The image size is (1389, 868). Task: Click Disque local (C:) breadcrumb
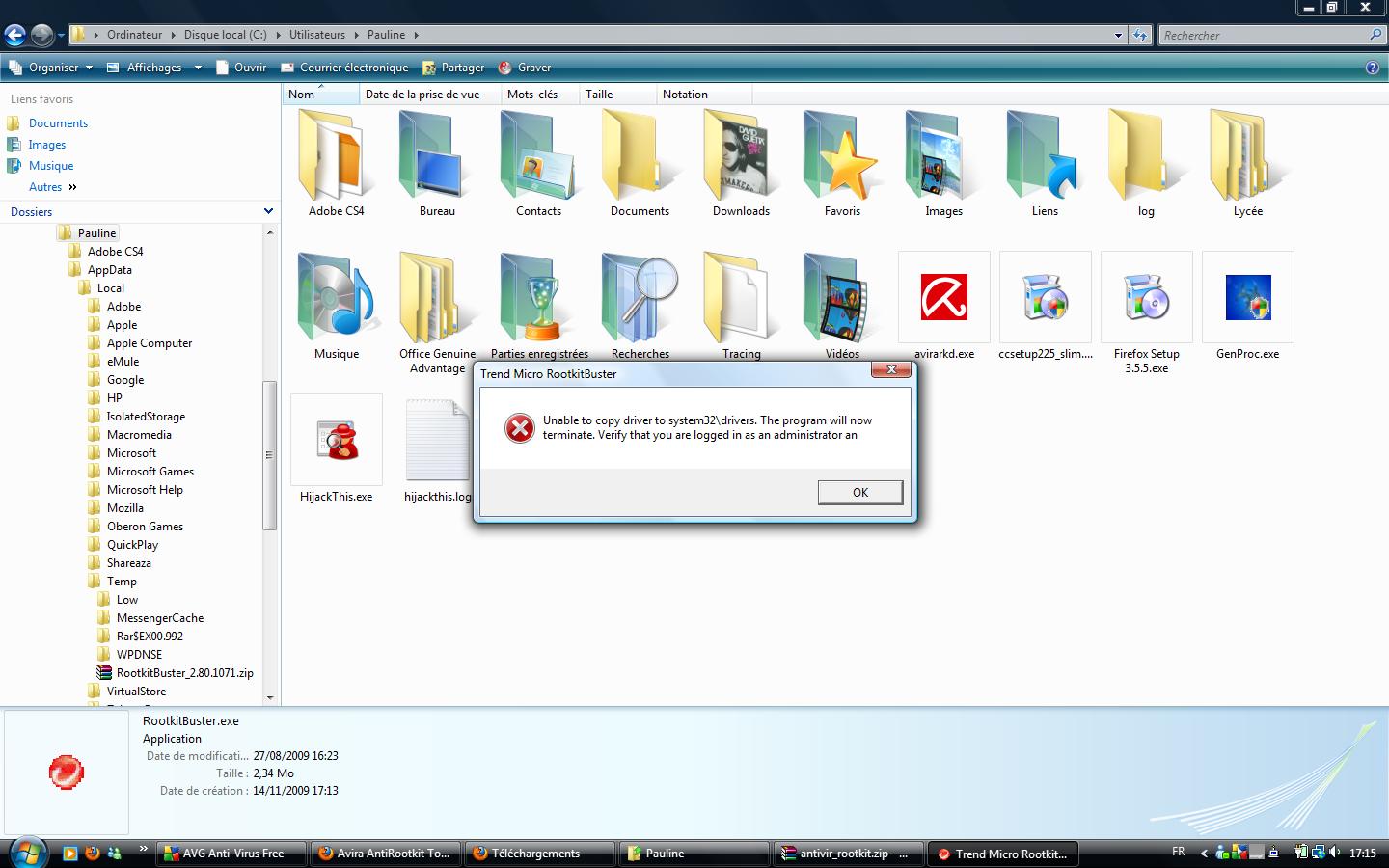(x=225, y=35)
